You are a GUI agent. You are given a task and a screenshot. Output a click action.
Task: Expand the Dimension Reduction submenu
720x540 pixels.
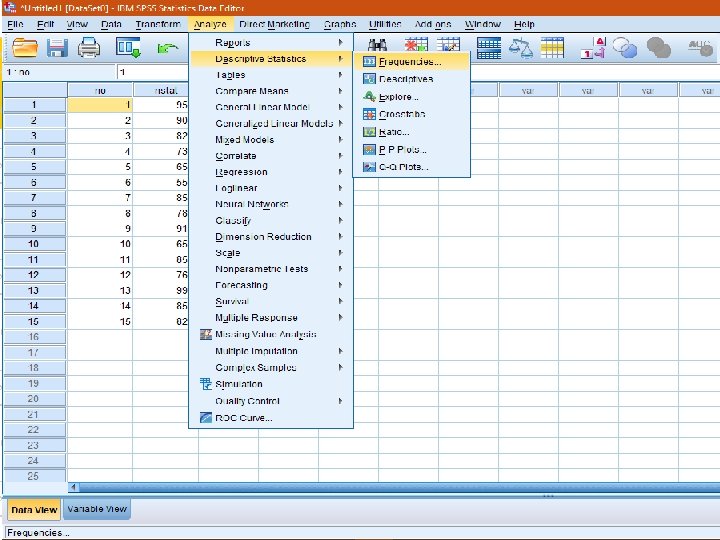271,236
